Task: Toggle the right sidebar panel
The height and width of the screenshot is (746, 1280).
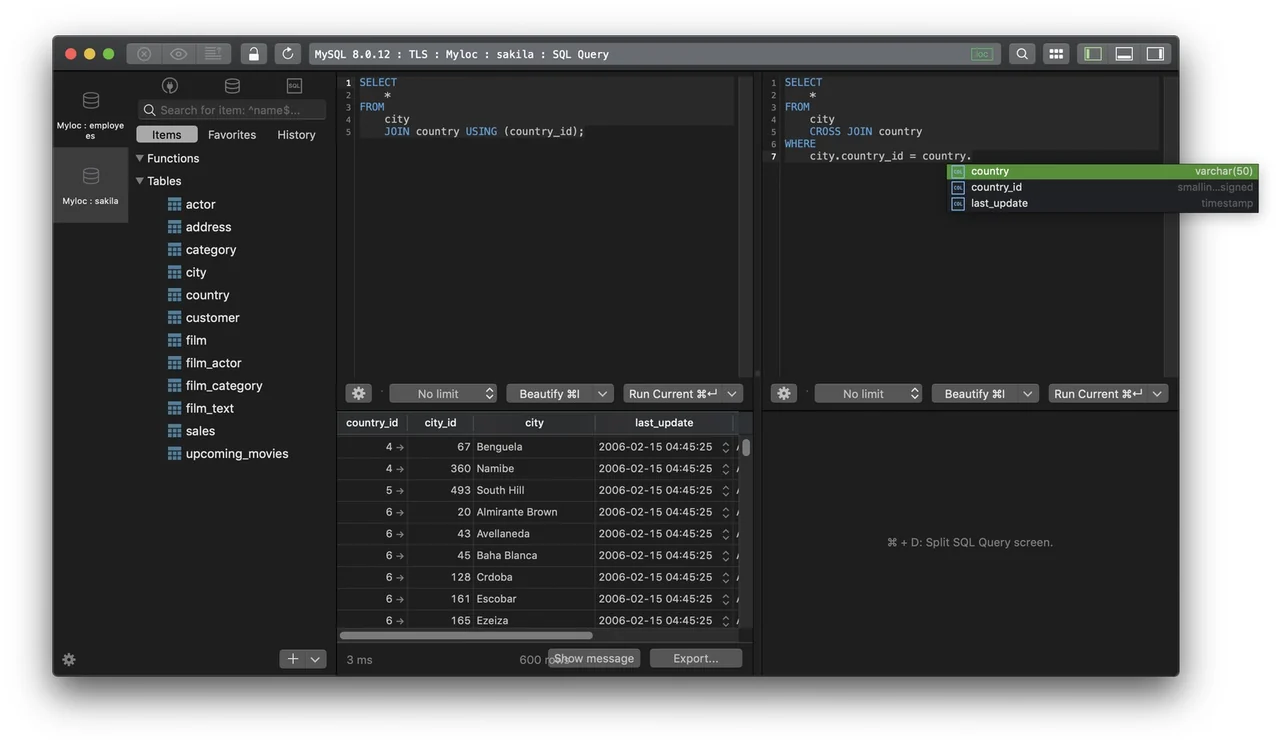Action: point(1155,54)
